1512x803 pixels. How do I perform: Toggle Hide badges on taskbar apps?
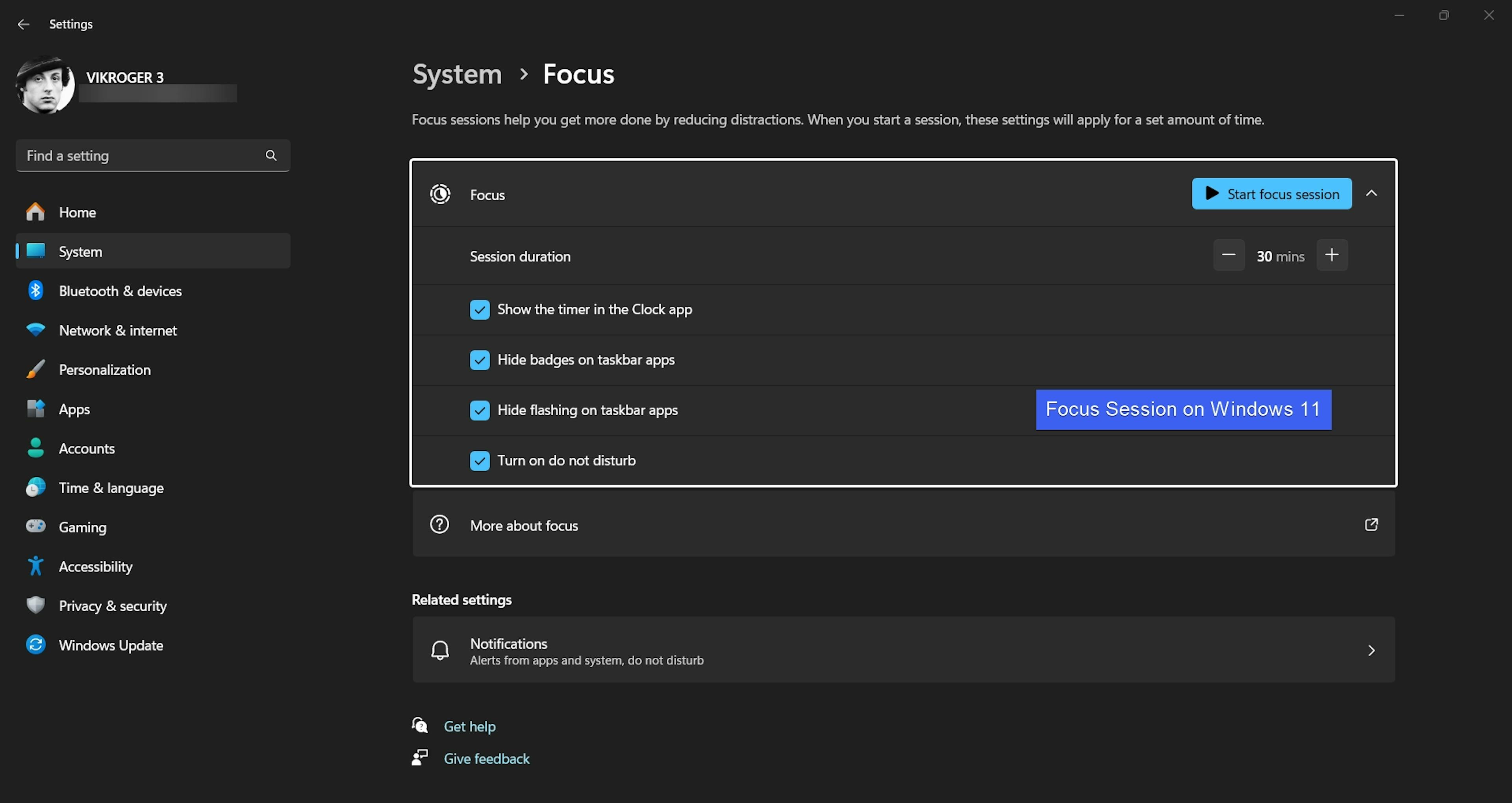click(x=480, y=360)
